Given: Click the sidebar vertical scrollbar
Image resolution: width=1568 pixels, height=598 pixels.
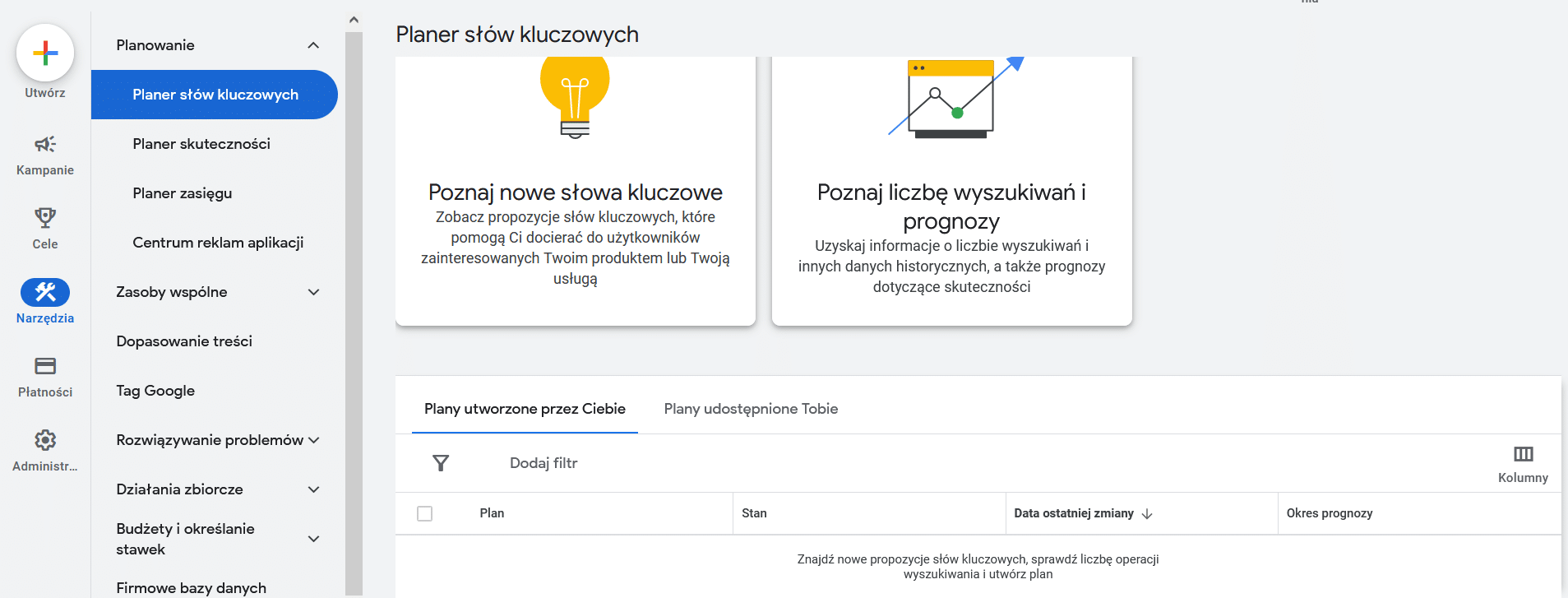Looking at the screenshot, I should click(x=354, y=313).
